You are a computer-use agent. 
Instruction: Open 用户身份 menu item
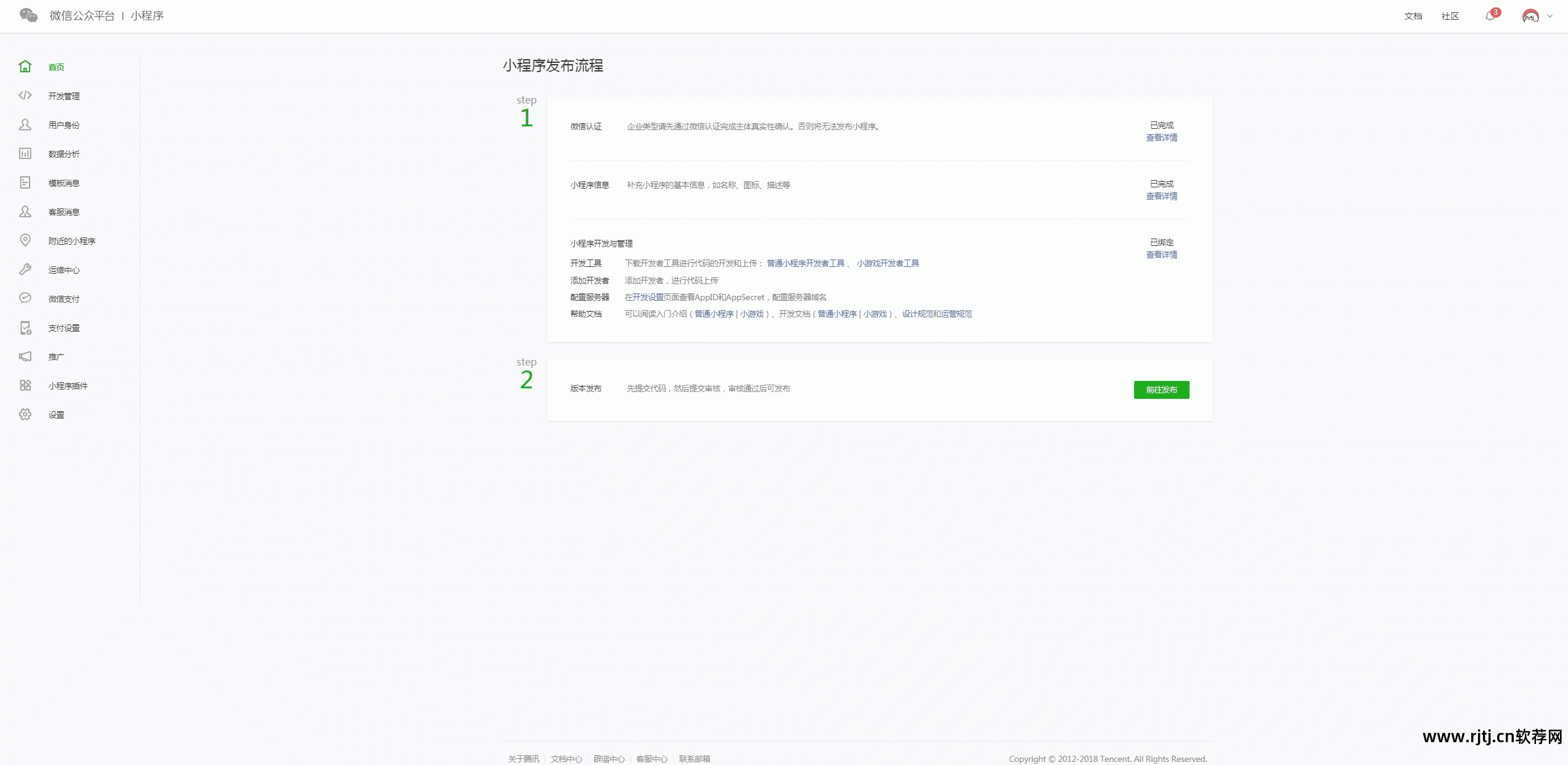click(x=63, y=125)
